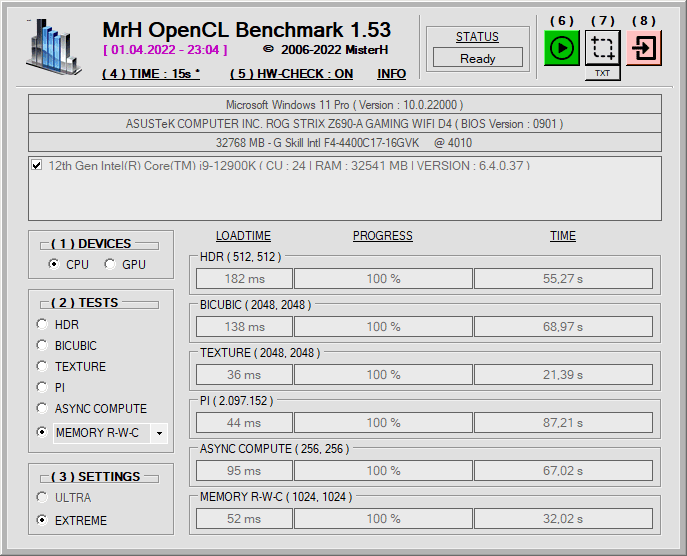This screenshot has width=687, height=556.
Task: Click the ASYNC COMPUTE loadtime 95 ms
Action: (244, 471)
